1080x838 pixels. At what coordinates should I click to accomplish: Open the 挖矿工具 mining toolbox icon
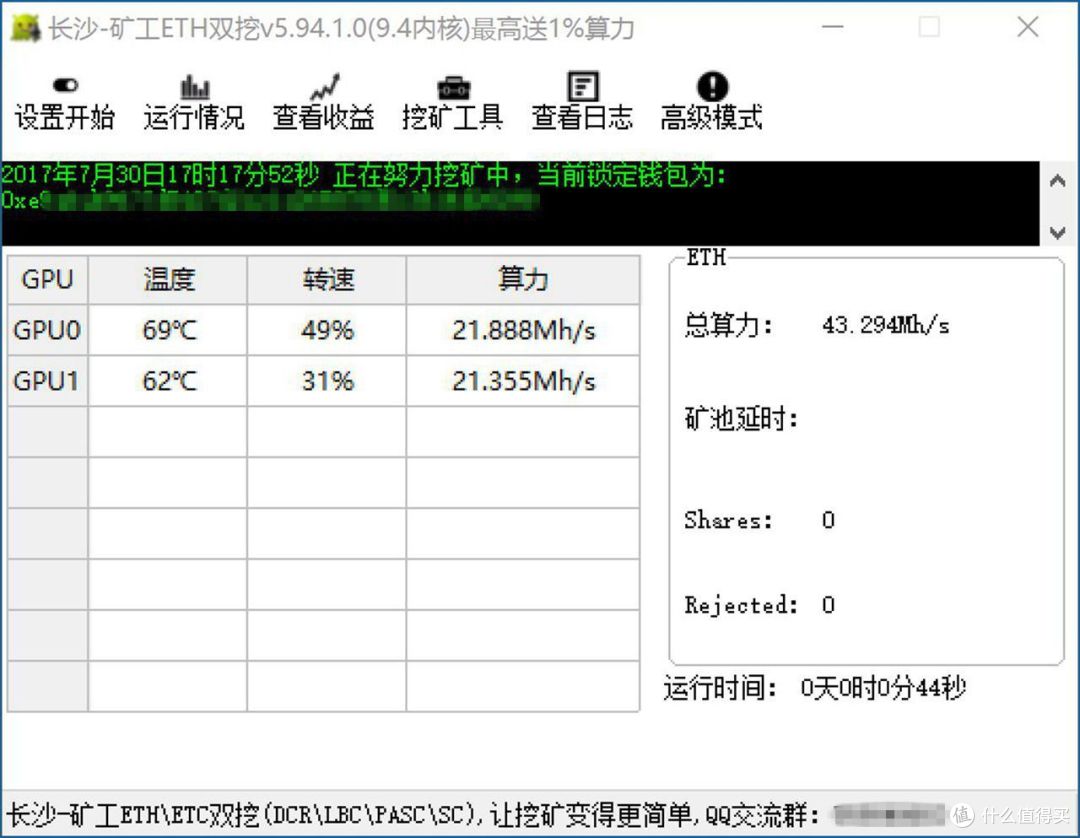coord(452,85)
